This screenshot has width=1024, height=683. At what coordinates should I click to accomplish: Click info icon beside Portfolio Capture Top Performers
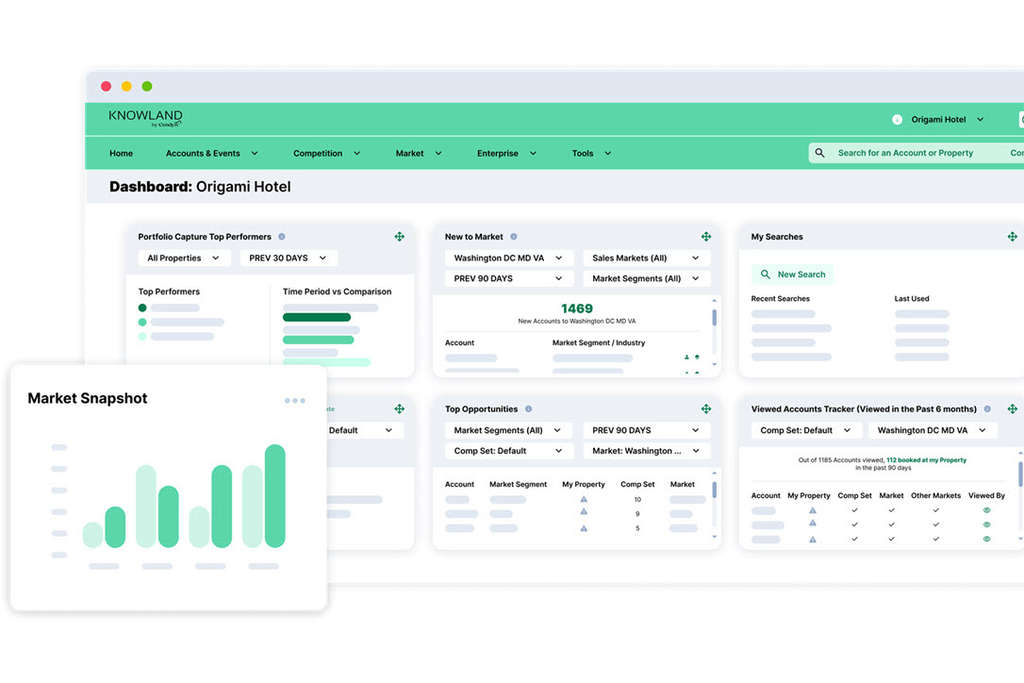coord(282,237)
